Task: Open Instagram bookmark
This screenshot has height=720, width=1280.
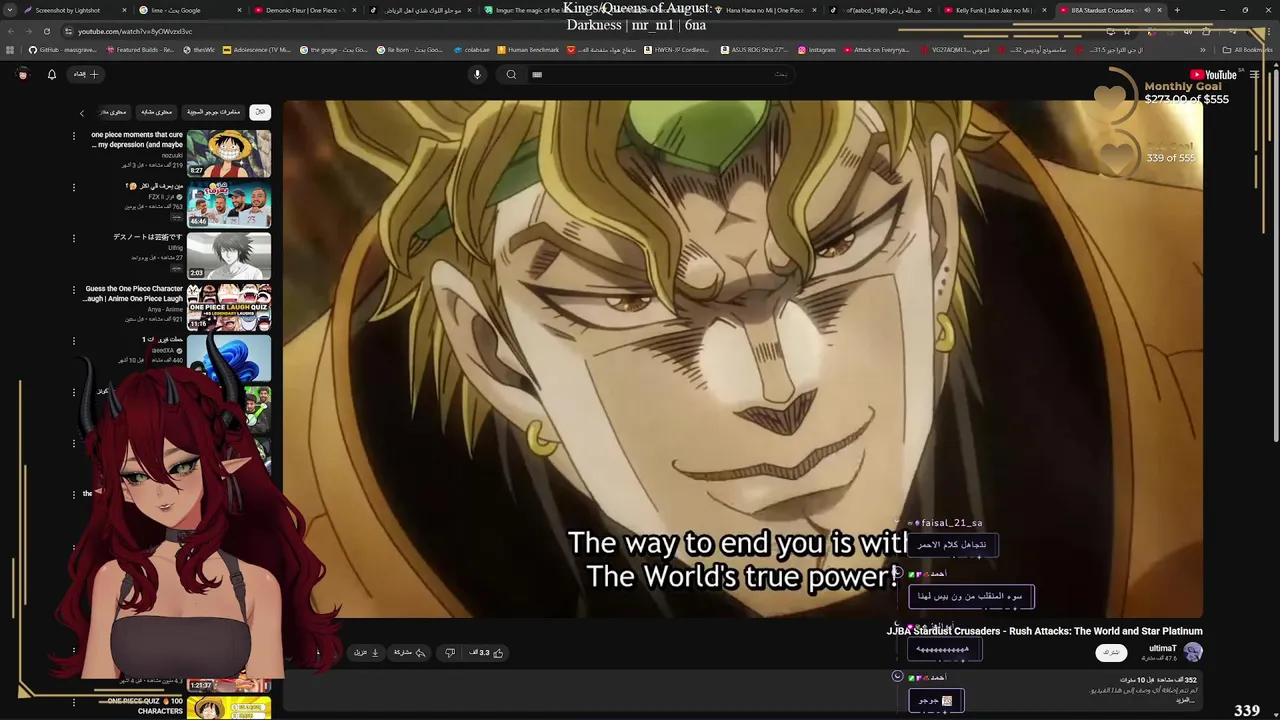Action: pyautogui.click(x=817, y=50)
